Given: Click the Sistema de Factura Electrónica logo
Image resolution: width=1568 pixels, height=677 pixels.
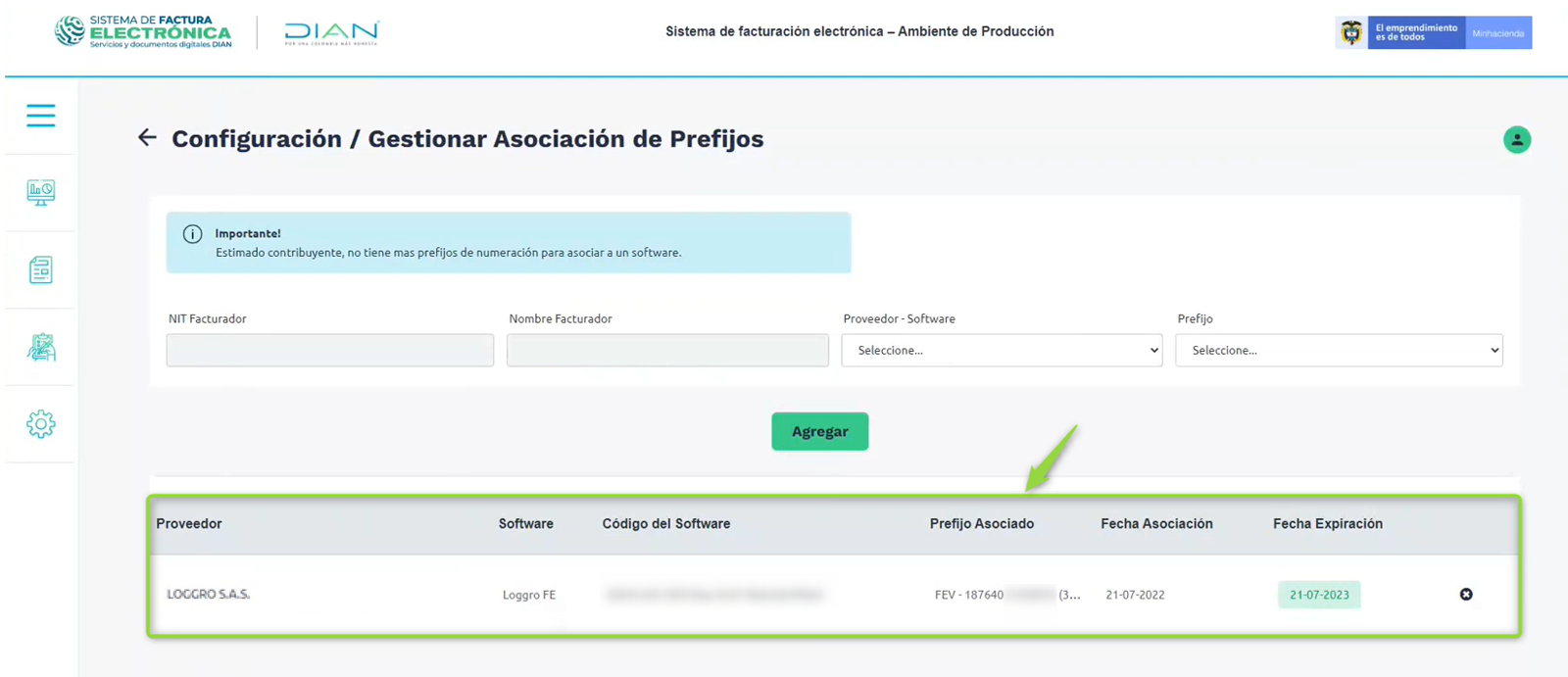Looking at the screenshot, I should click(x=144, y=31).
